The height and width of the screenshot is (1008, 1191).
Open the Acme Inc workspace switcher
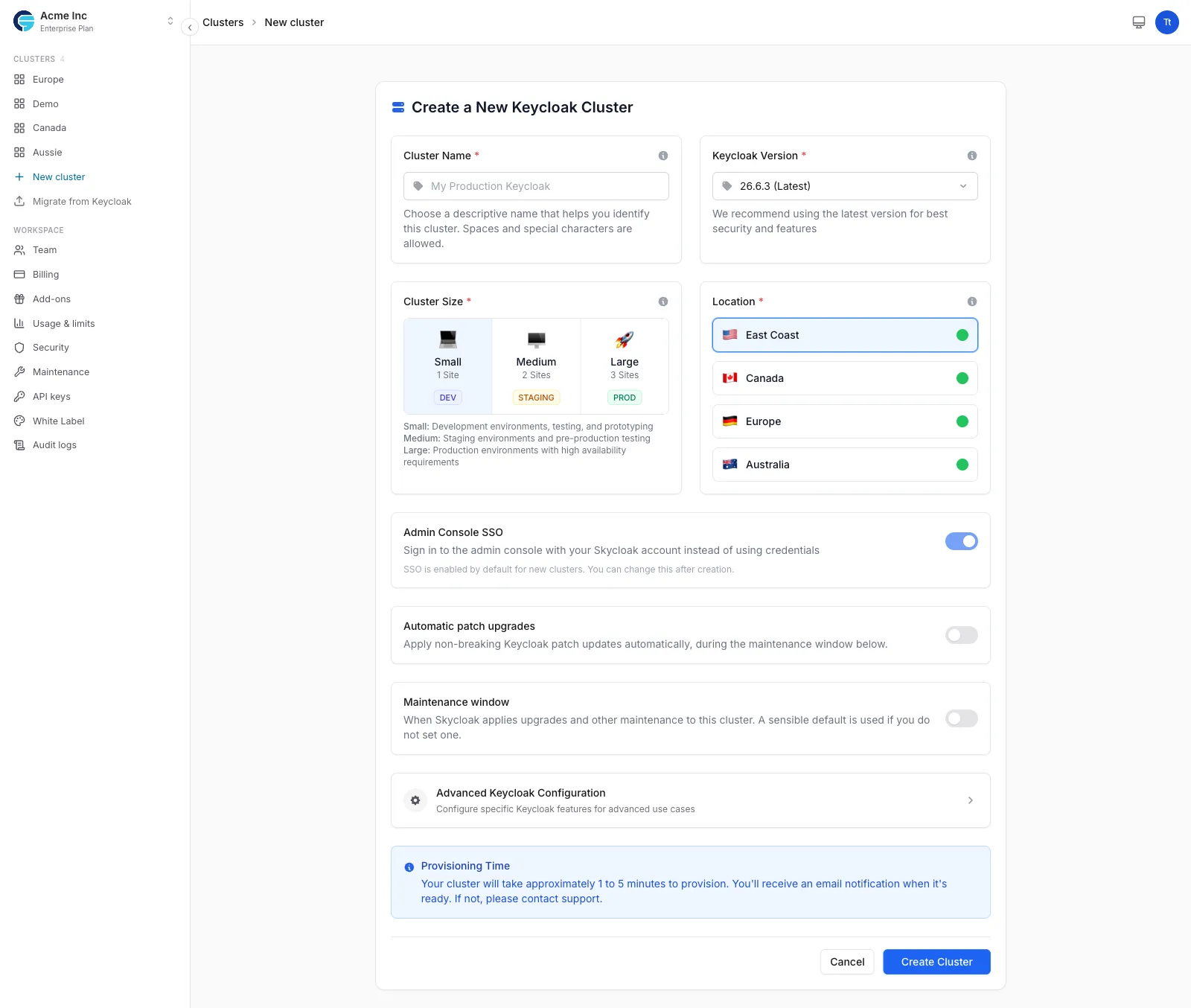coord(94,22)
